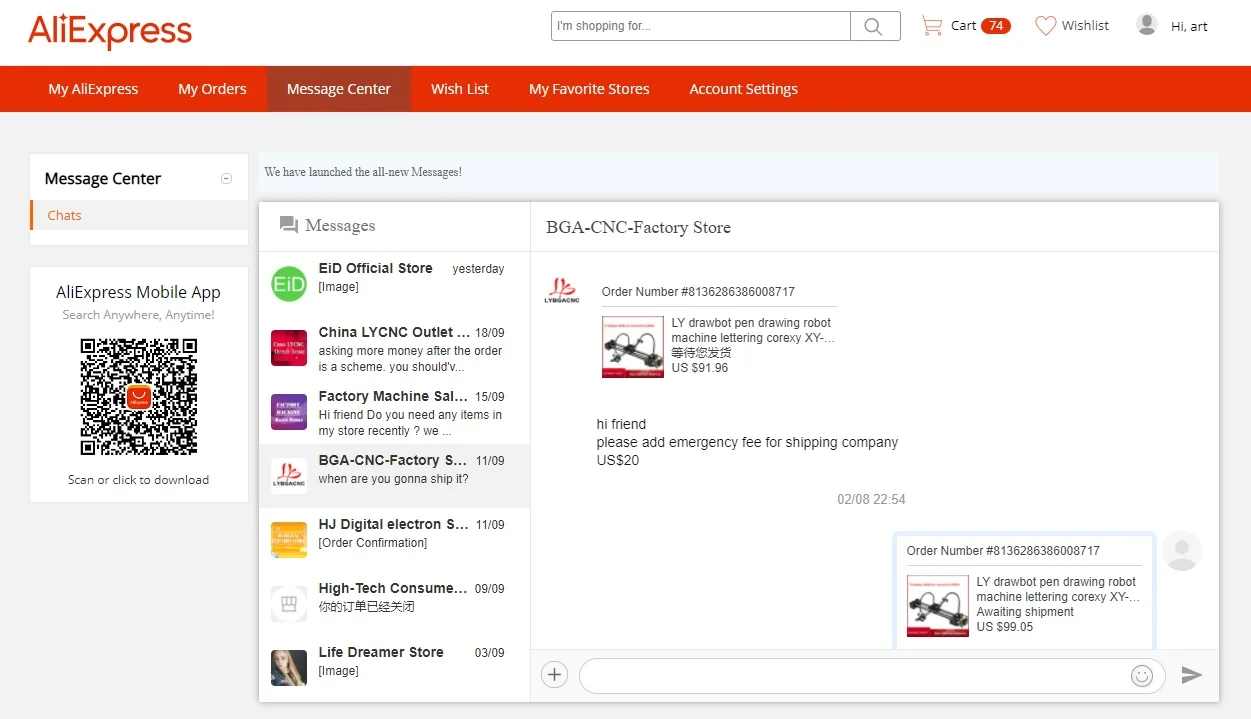Click the Cart 74 link
Viewport: 1251px width, 719px height.
pos(980,26)
